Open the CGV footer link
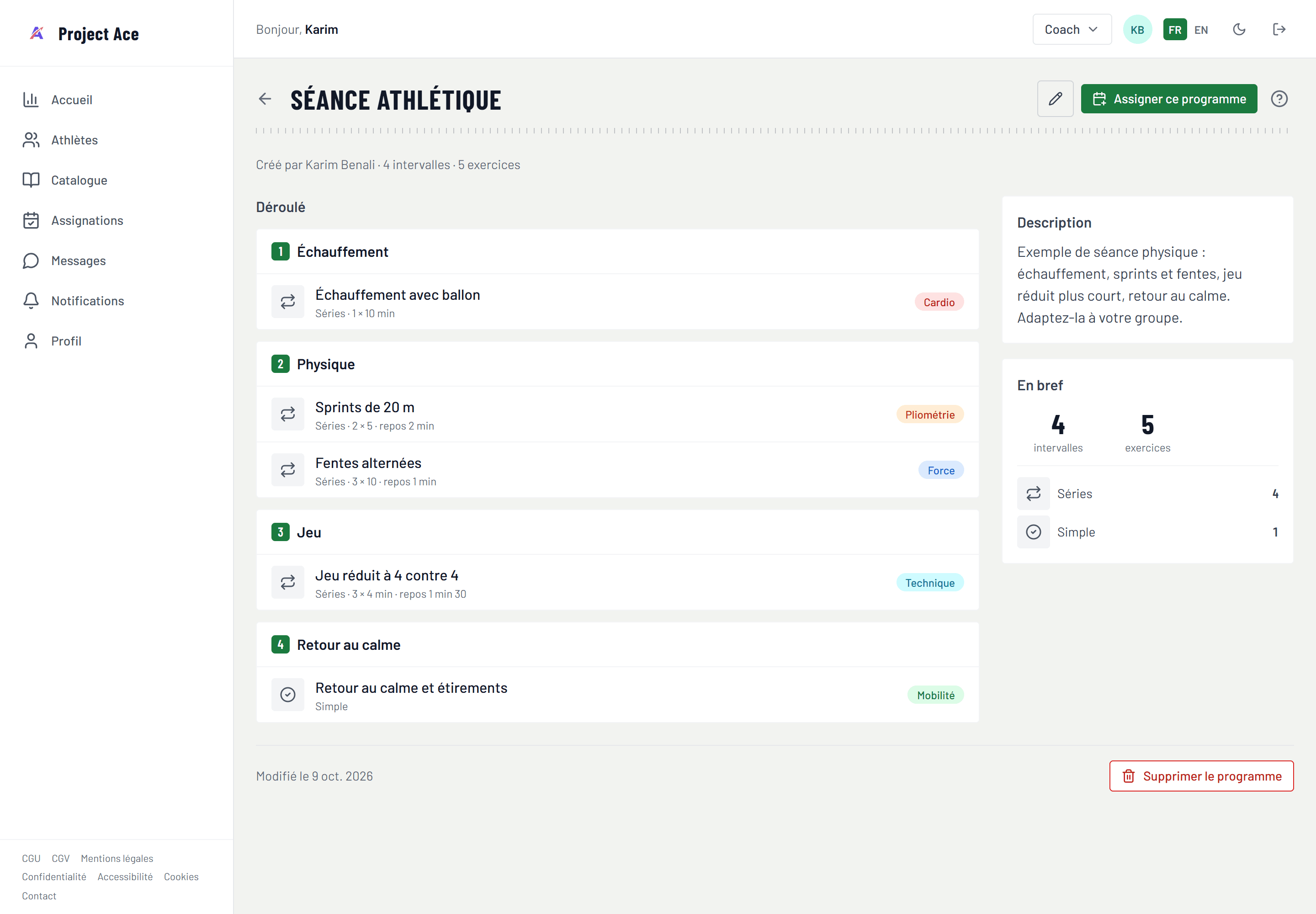 click(x=61, y=858)
